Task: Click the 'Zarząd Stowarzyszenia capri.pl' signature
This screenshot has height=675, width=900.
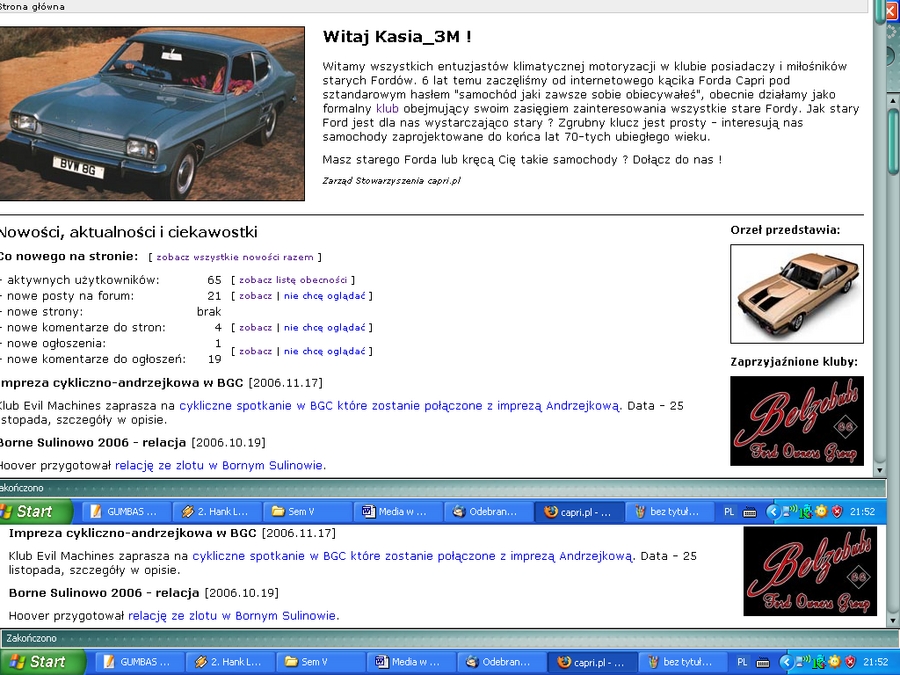Action: (x=391, y=181)
